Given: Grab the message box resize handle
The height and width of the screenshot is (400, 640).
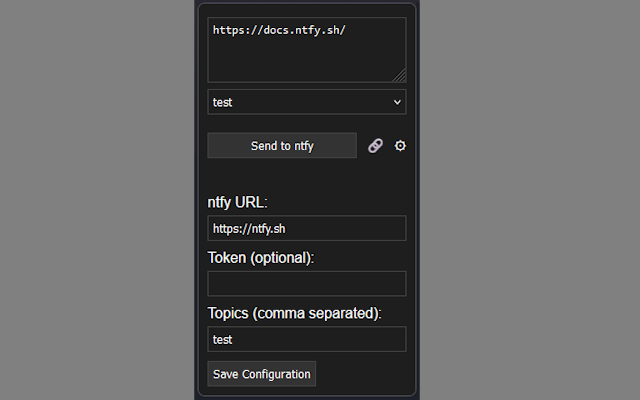Looking at the screenshot, I should 400,76.
